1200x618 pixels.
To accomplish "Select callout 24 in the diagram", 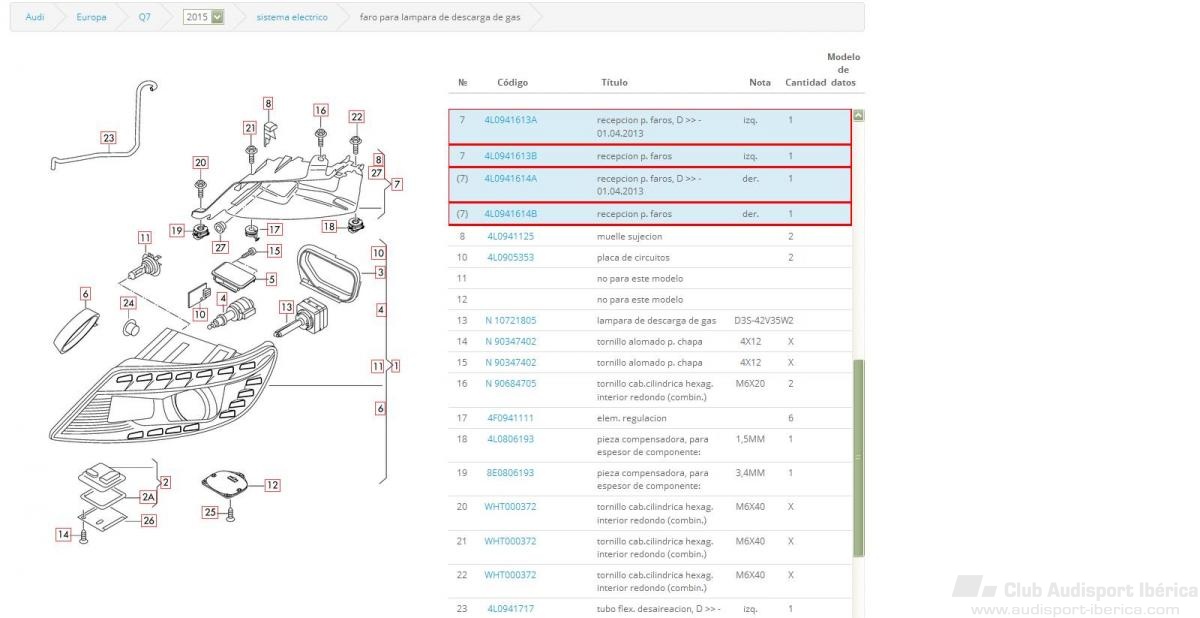I will click(128, 303).
